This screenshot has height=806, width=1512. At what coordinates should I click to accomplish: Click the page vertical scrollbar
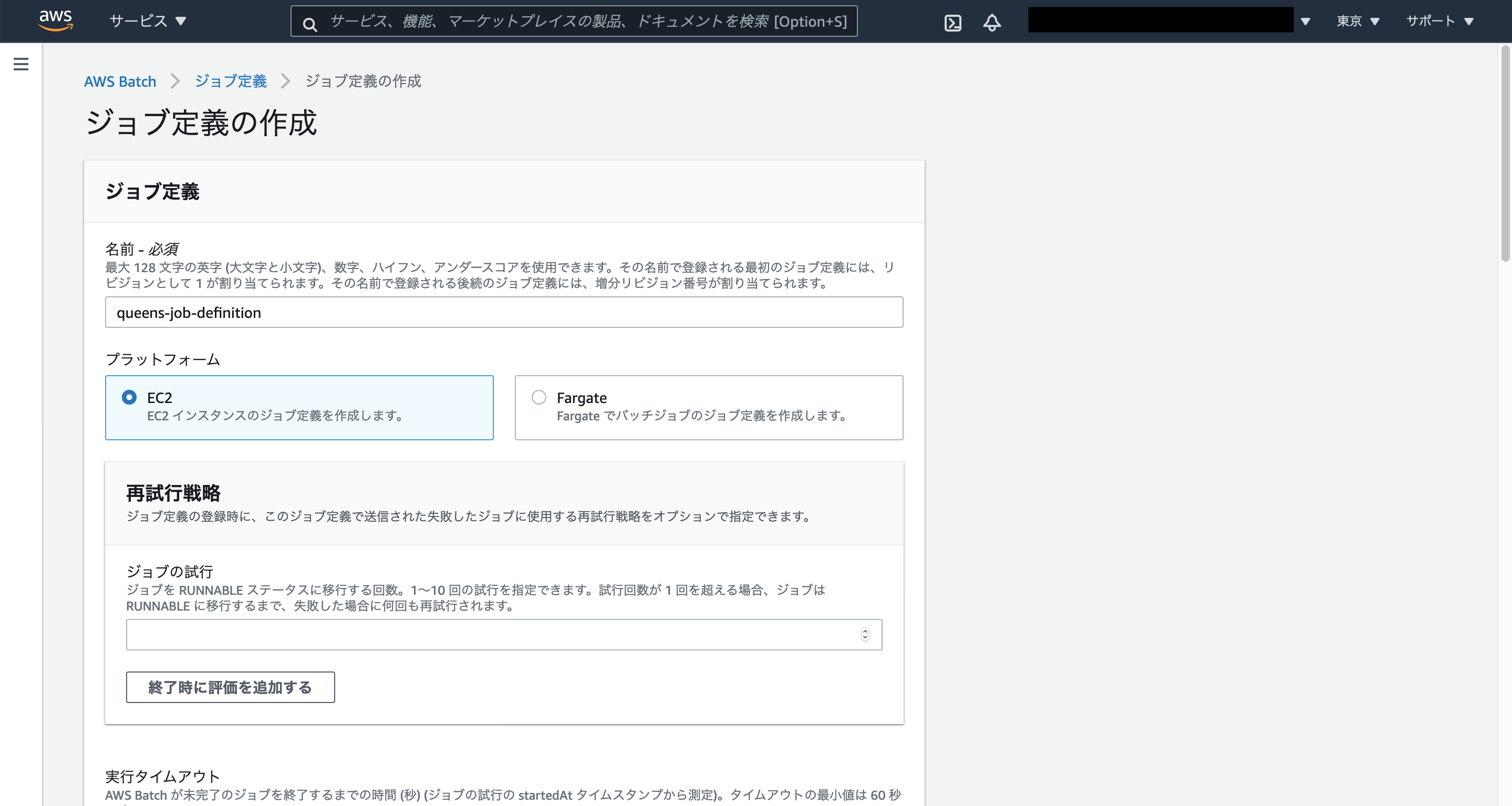click(1506, 154)
